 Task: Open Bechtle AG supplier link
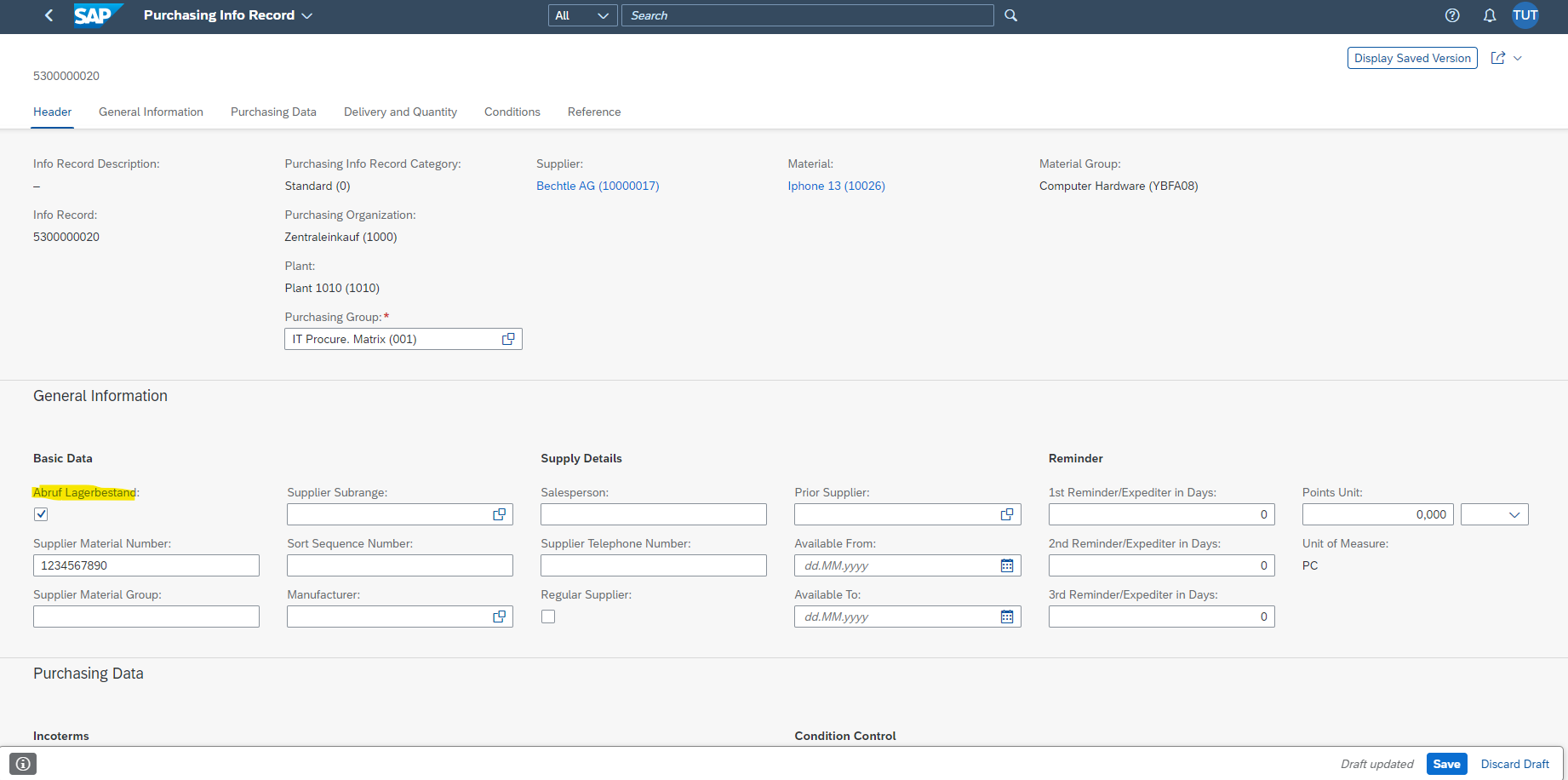[598, 186]
